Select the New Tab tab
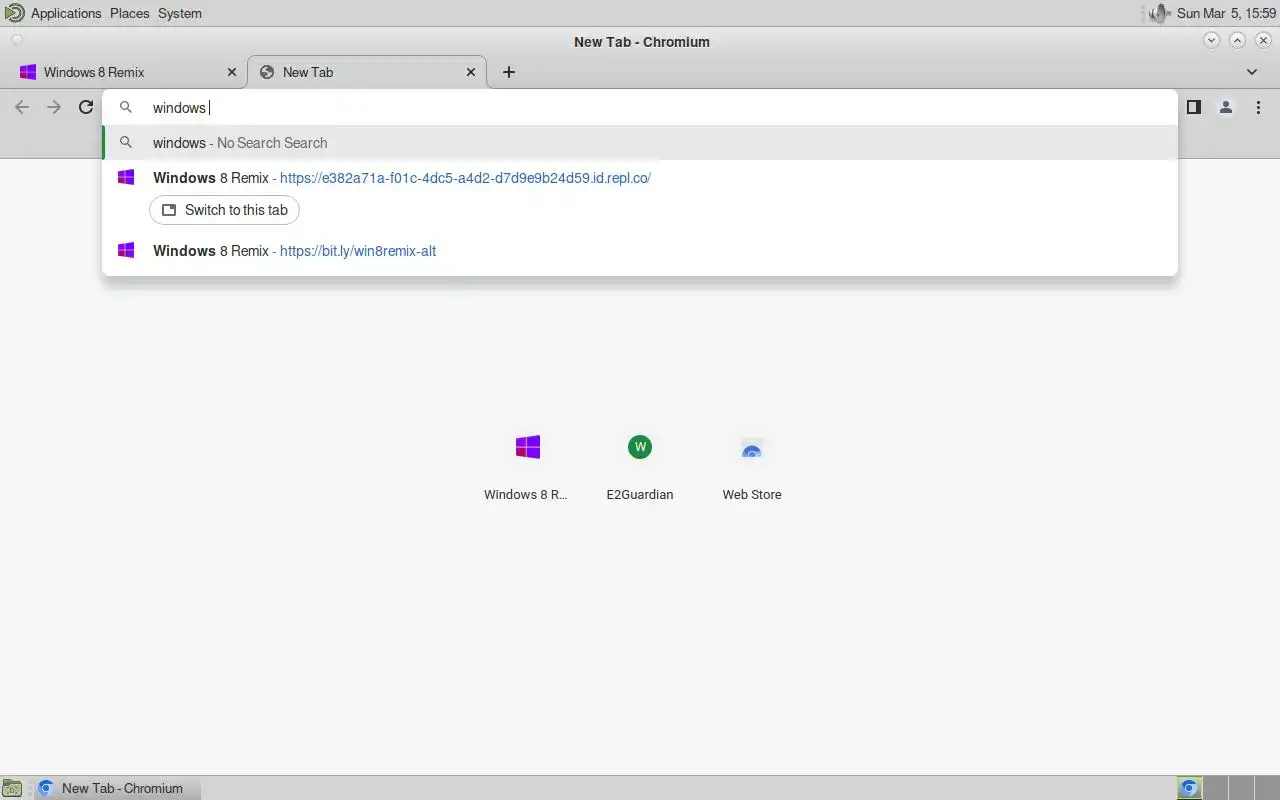Image resolution: width=1280 pixels, height=800 pixels. click(366, 72)
